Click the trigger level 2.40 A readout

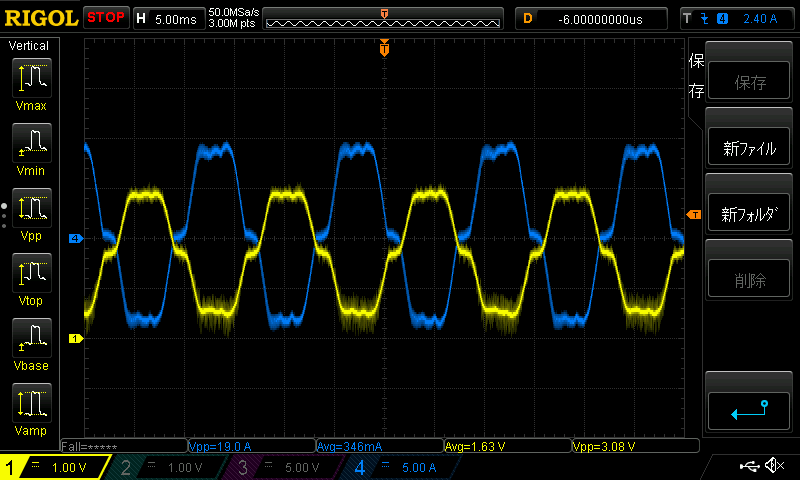point(760,19)
